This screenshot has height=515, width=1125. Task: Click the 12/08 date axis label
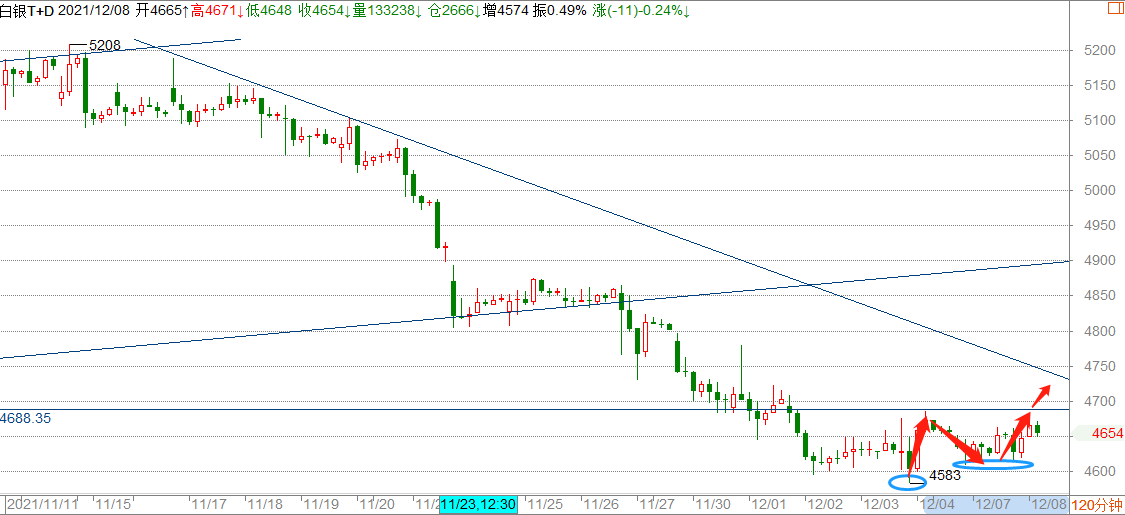coord(1049,505)
